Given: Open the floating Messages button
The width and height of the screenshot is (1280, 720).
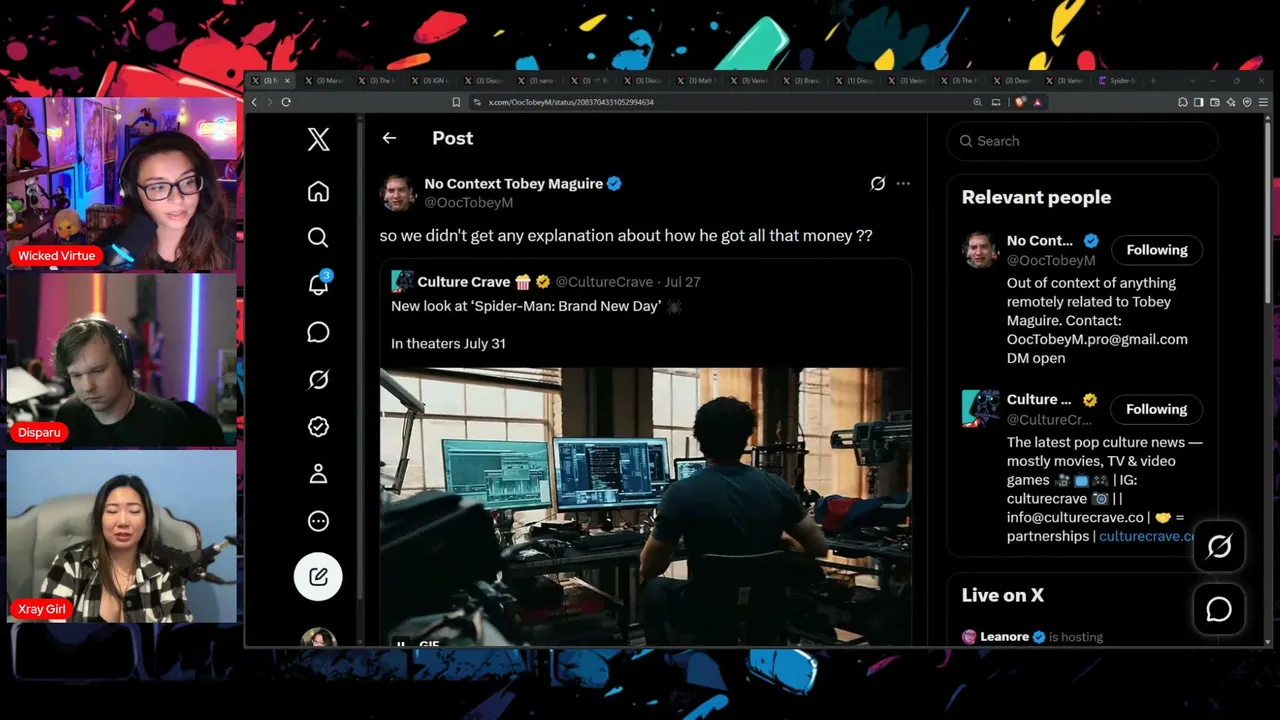Looking at the screenshot, I should (1219, 609).
